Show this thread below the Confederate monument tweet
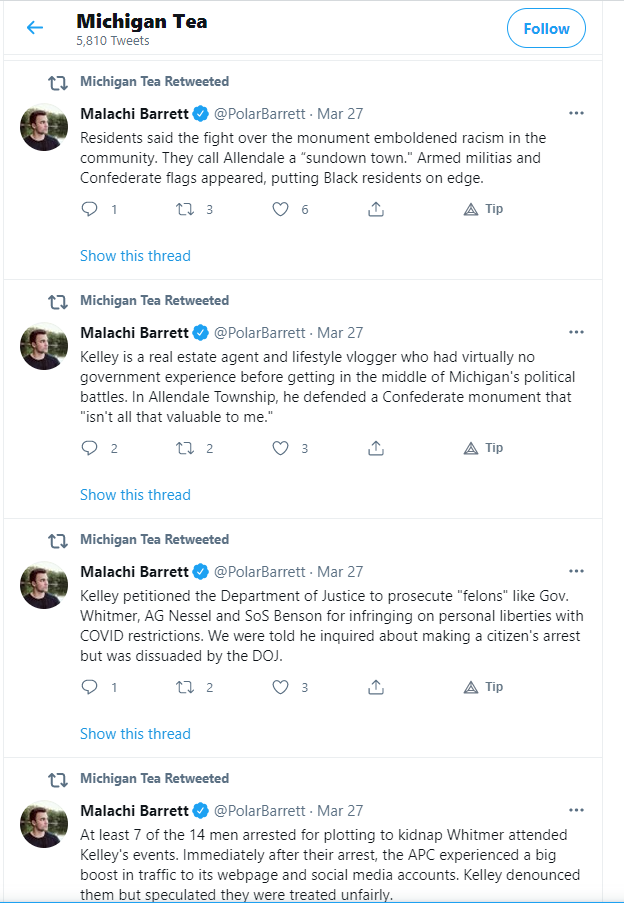Viewport: 624px width, 903px height. point(135,495)
